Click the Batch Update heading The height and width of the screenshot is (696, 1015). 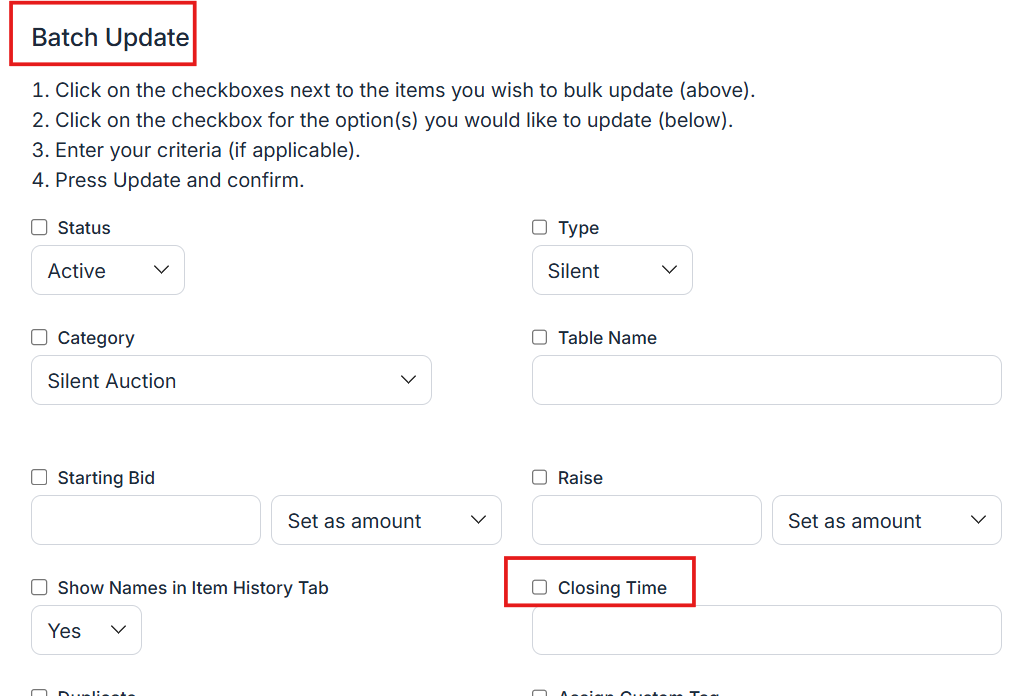(110, 38)
